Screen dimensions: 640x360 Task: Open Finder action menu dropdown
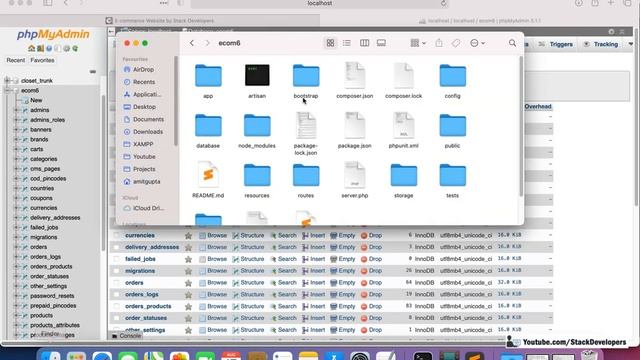[x=477, y=43]
